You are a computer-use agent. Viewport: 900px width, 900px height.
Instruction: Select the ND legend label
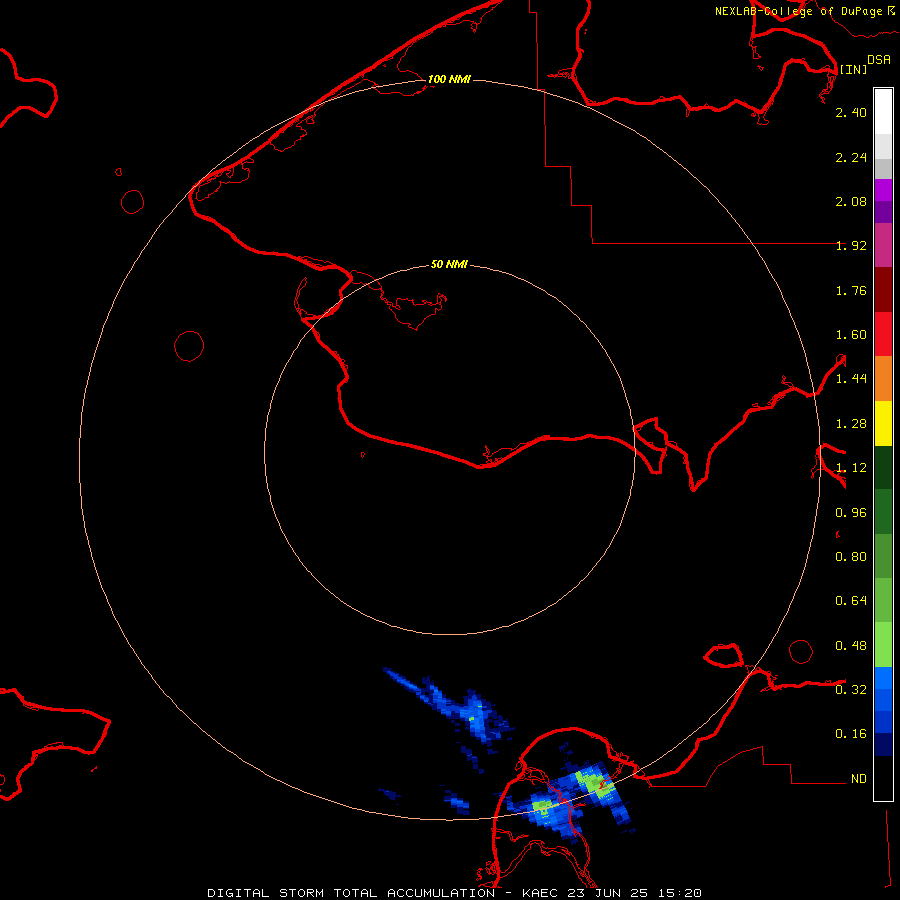[x=859, y=778]
